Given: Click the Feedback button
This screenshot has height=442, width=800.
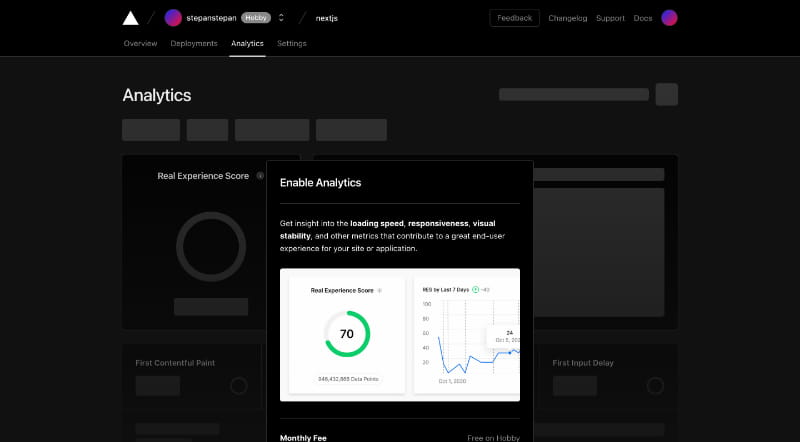Looking at the screenshot, I should (x=514, y=18).
